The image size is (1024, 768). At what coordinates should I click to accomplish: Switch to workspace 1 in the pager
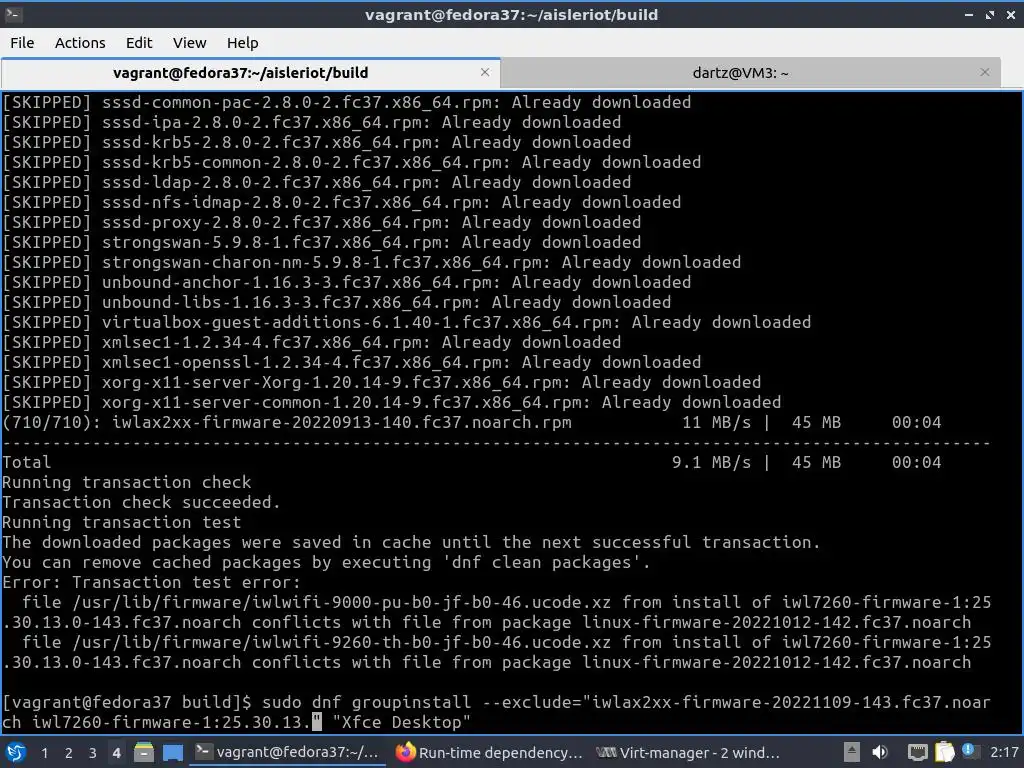click(x=44, y=753)
